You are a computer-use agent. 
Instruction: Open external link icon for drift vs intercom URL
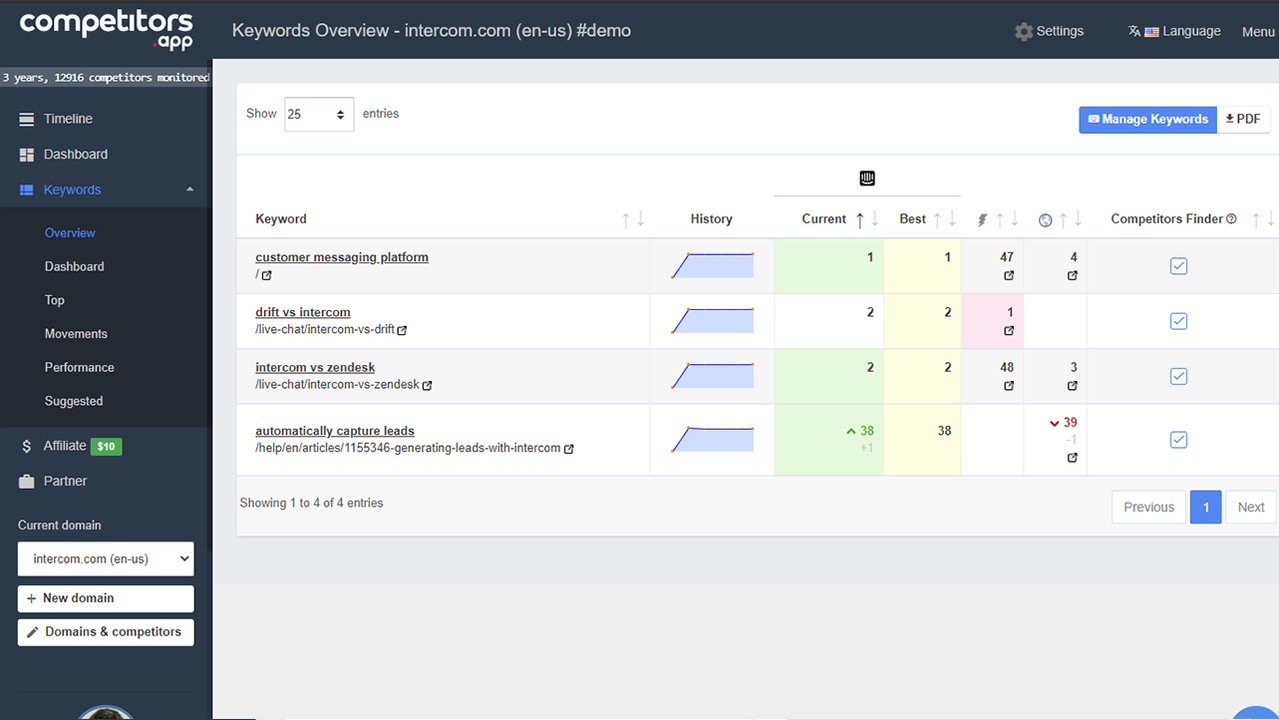pos(402,330)
